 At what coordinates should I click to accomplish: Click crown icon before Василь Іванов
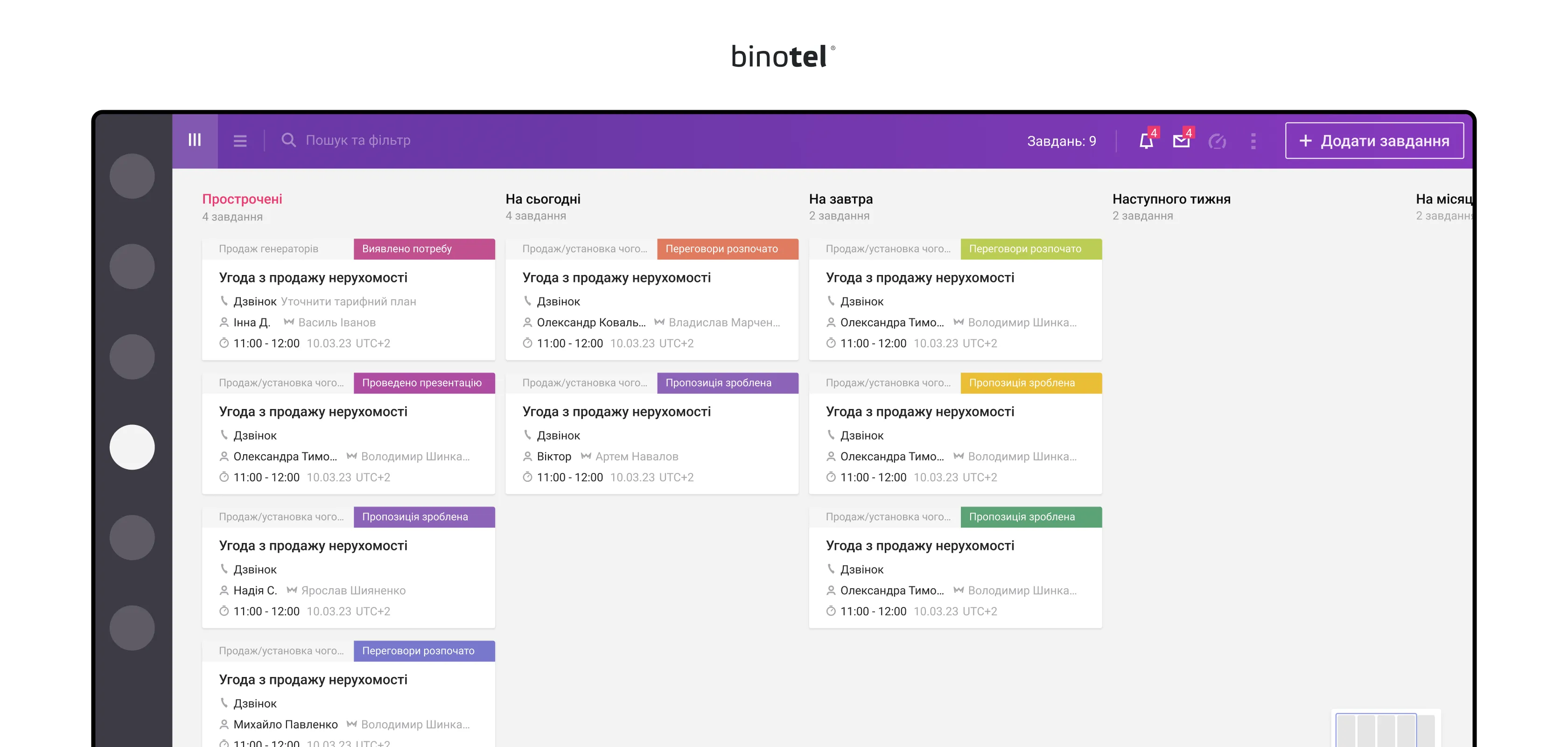point(288,322)
